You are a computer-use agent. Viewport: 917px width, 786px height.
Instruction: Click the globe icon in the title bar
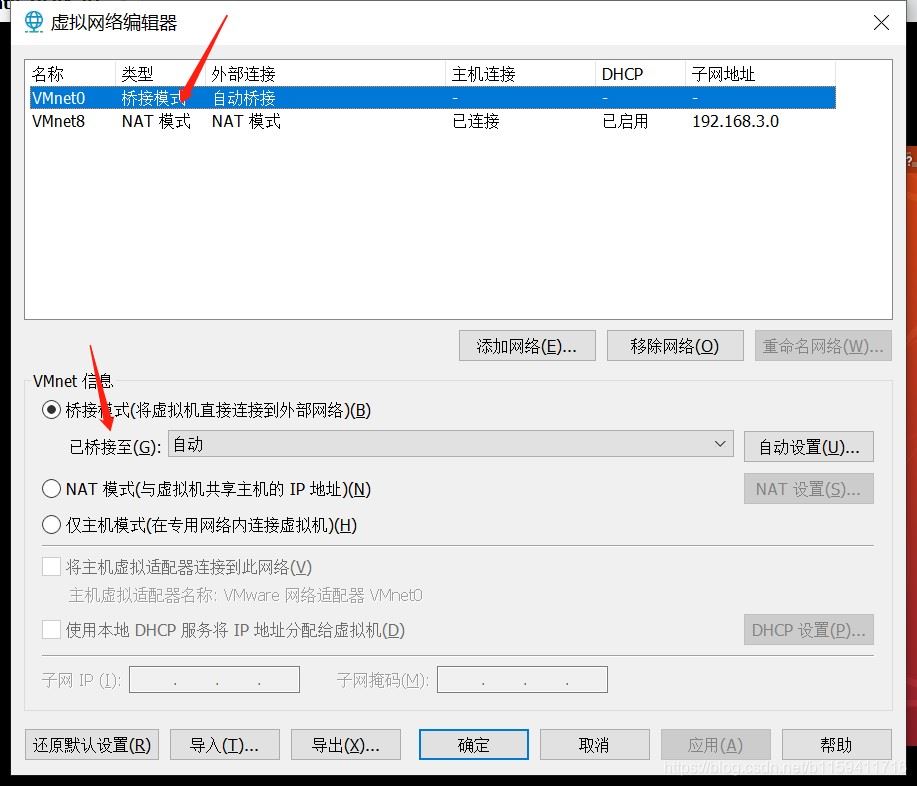34,22
